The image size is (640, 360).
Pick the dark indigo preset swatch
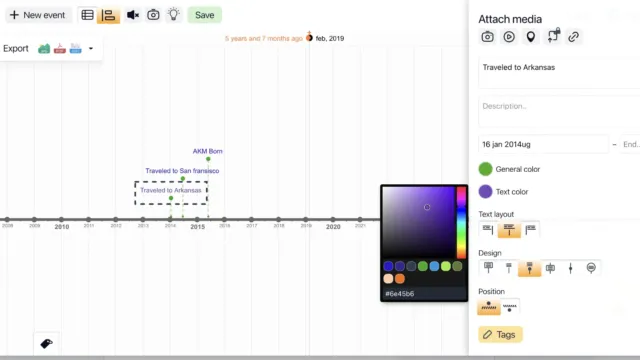400,267
